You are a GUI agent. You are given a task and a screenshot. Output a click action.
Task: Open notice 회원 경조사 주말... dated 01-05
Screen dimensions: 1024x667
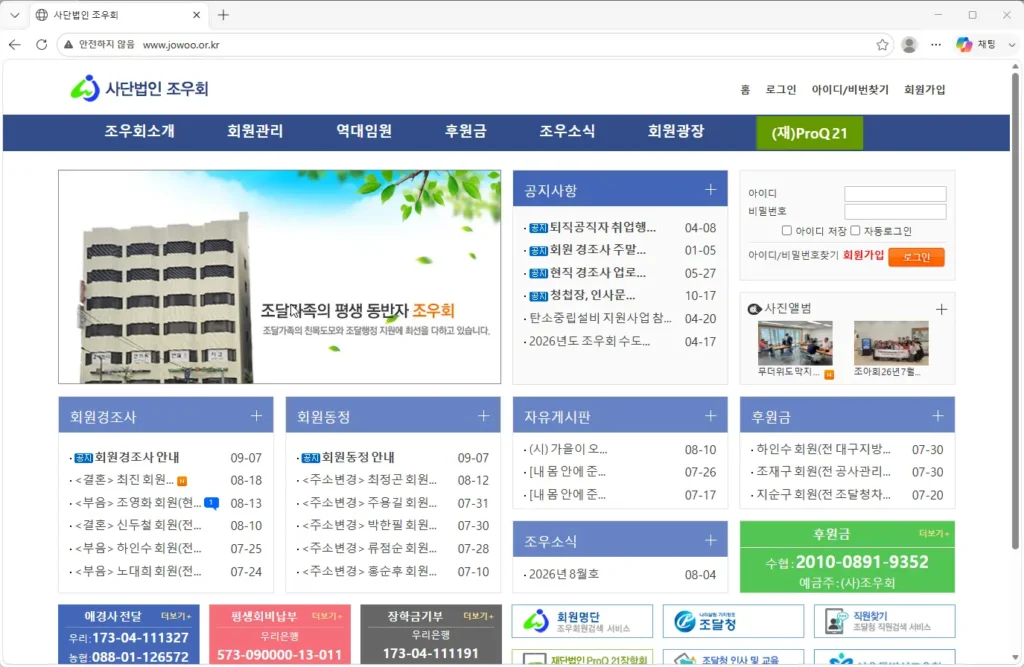pyautogui.click(x=597, y=250)
